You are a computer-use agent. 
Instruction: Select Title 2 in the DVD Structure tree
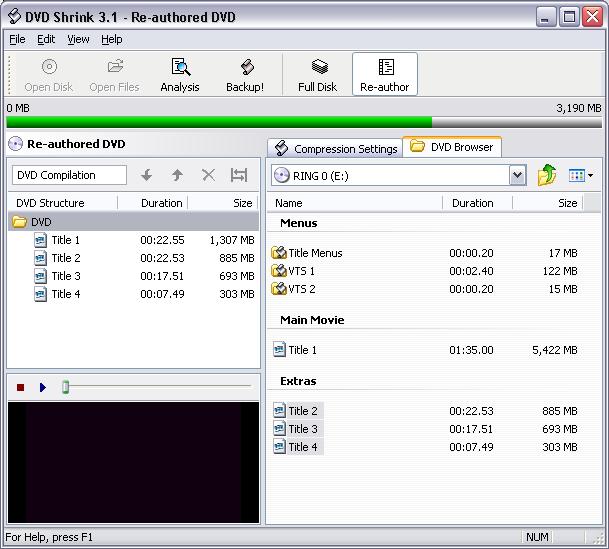coord(144,258)
